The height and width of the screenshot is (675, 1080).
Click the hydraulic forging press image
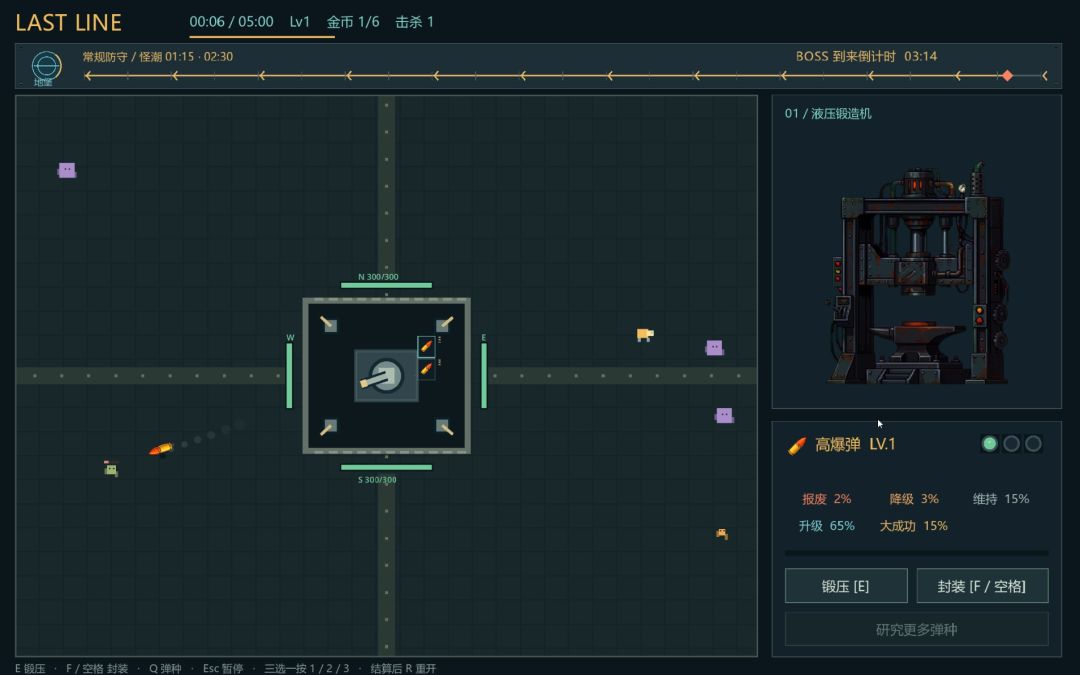coord(917,273)
